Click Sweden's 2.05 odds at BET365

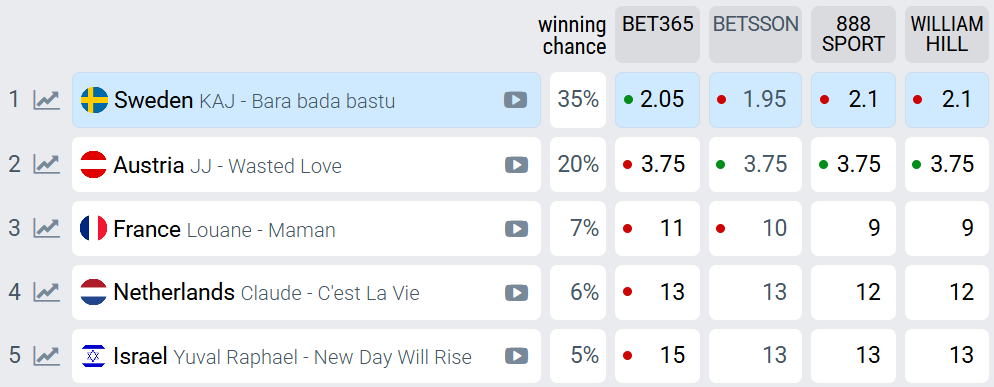657,100
